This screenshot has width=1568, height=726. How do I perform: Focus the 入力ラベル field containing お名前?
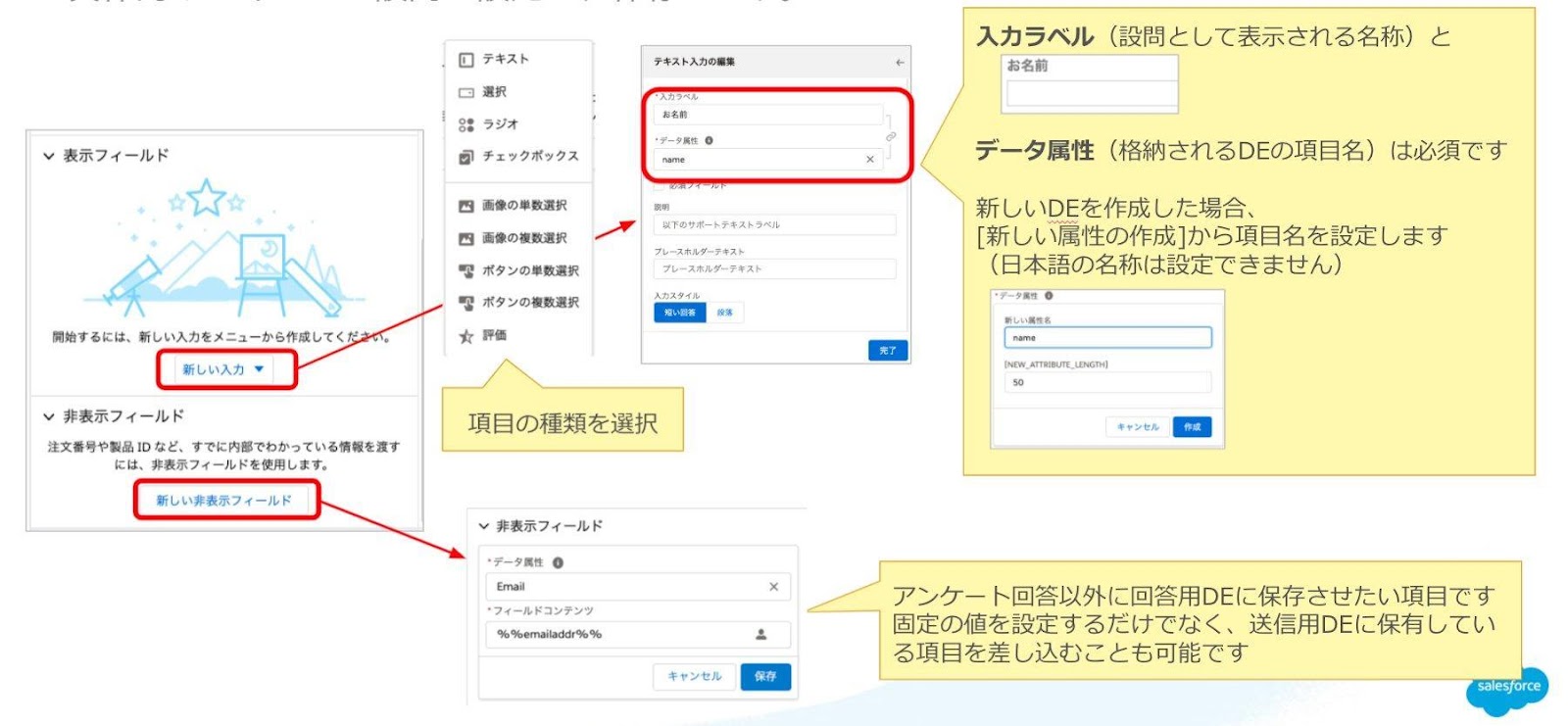[x=768, y=115]
